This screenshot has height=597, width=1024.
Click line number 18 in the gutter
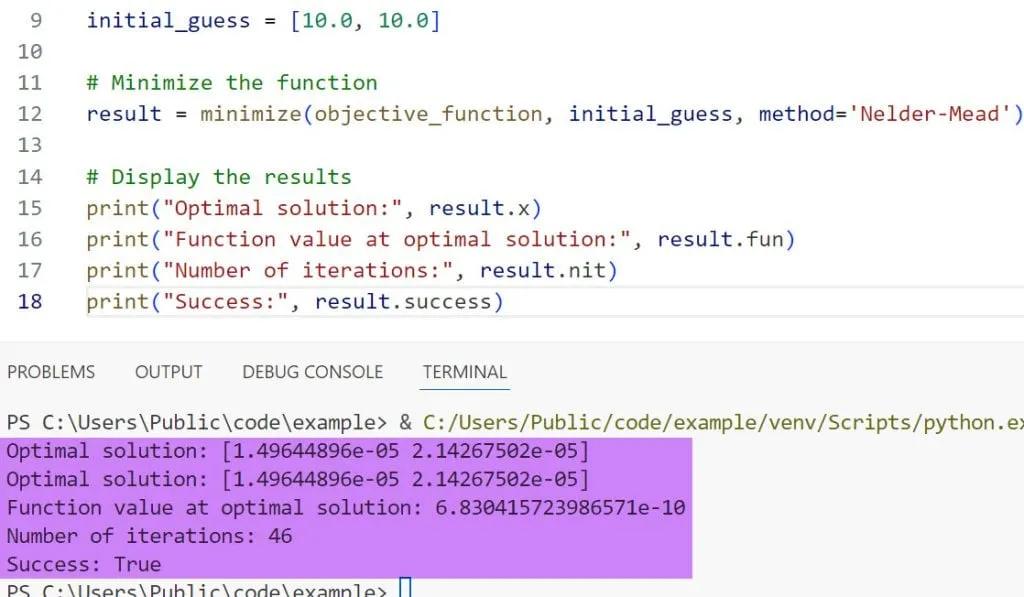(30, 302)
